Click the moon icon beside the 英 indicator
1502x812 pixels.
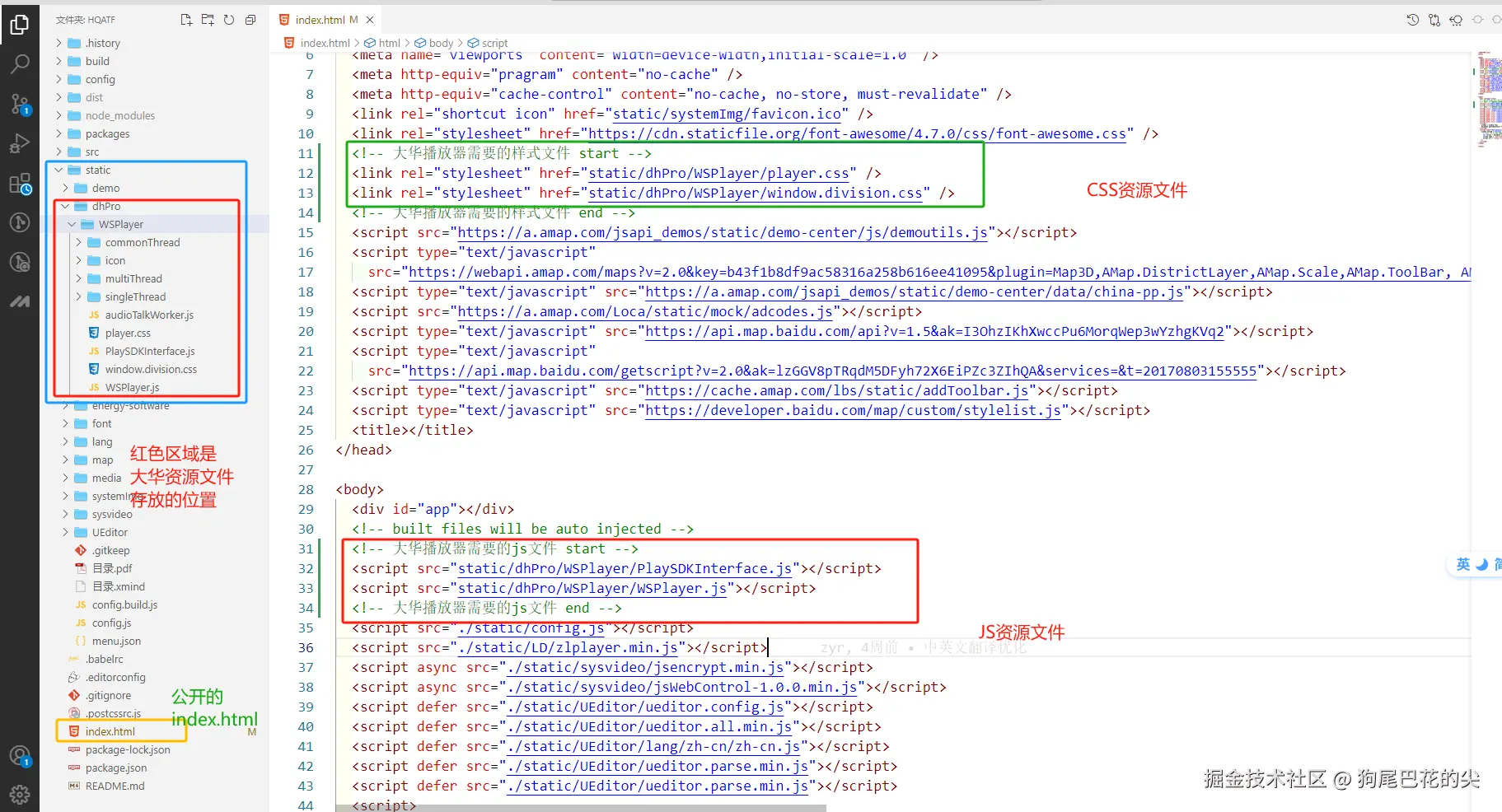click(x=1481, y=564)
